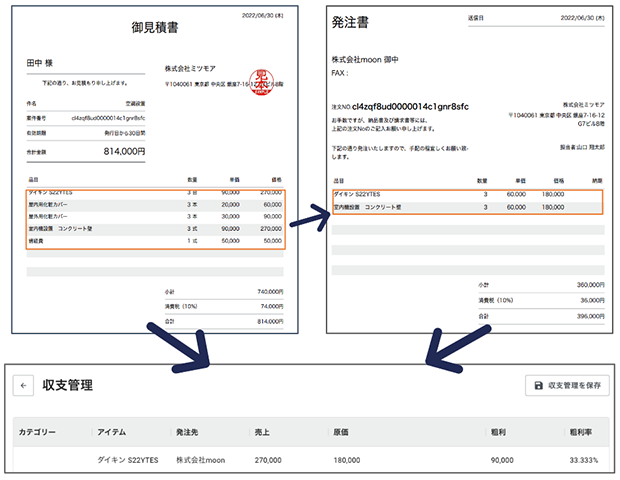Screen dimensions: 620x480
Task: Click the 御見積書 document title
Action: (155, 27)
